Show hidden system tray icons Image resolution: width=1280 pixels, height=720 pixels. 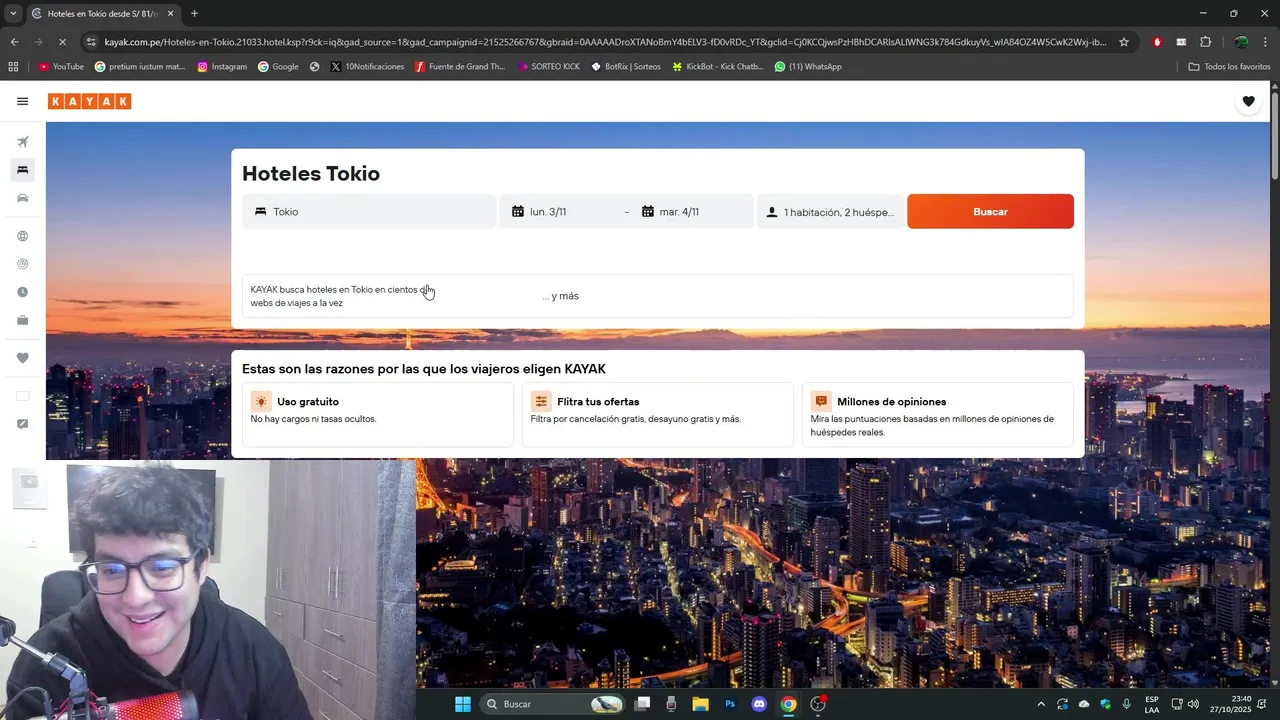point(1041,704)
